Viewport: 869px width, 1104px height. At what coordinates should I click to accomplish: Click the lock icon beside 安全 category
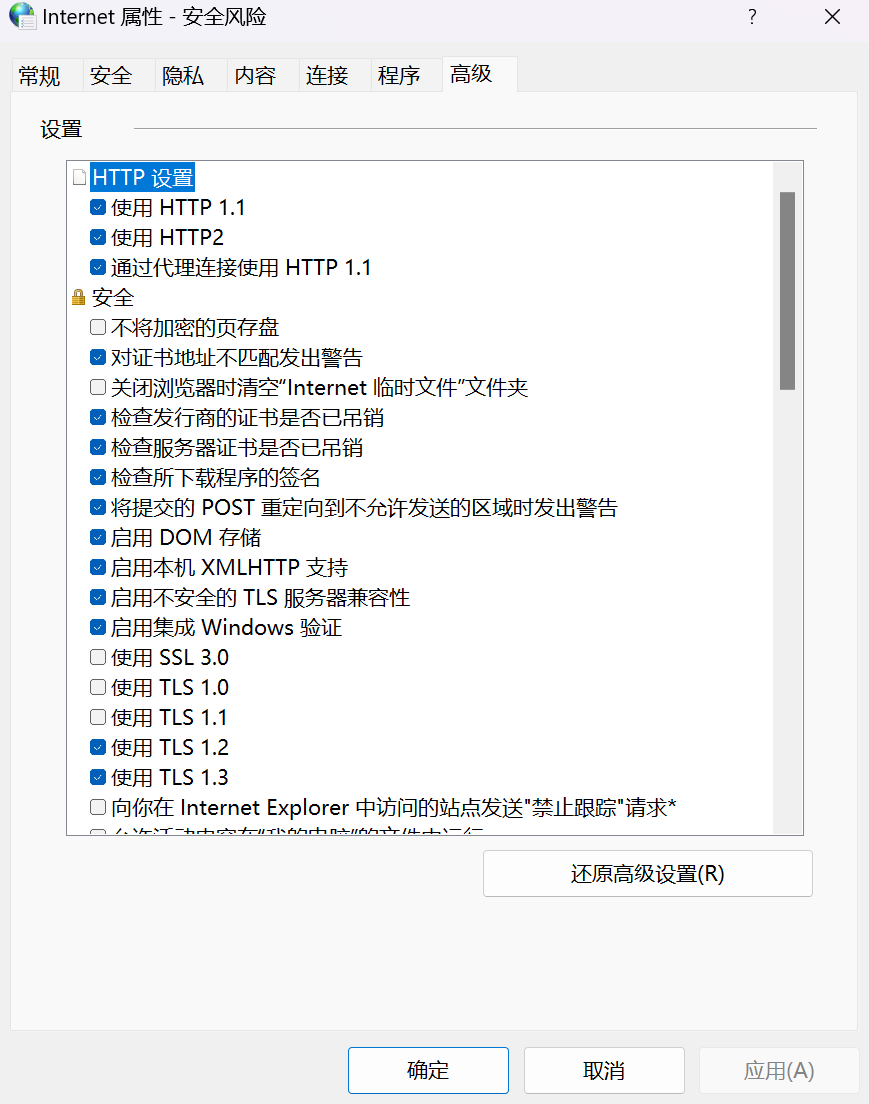[78, 297]
